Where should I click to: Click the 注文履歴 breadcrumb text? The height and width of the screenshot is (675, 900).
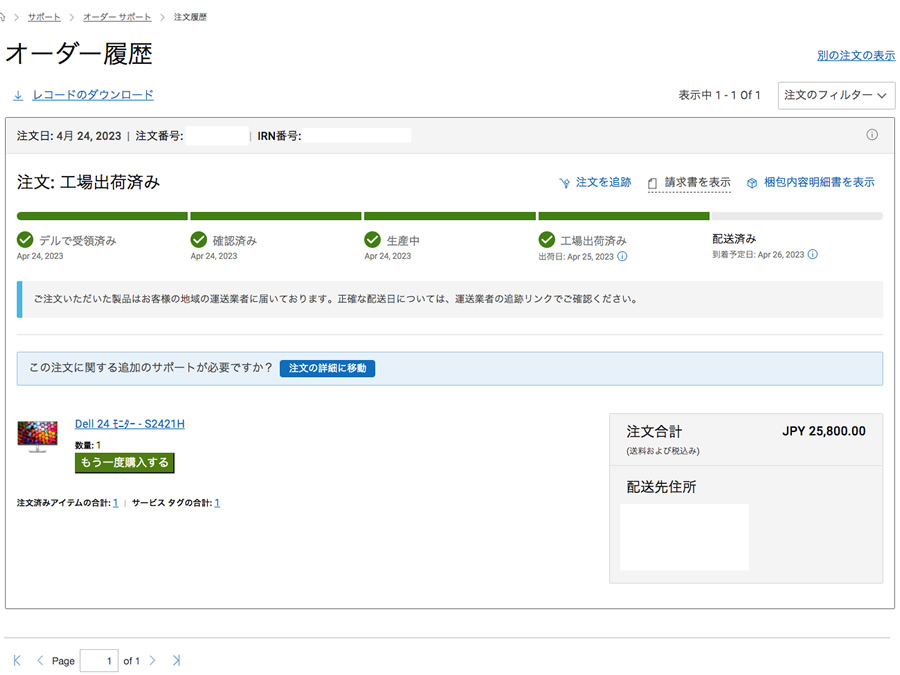[190, 17]
